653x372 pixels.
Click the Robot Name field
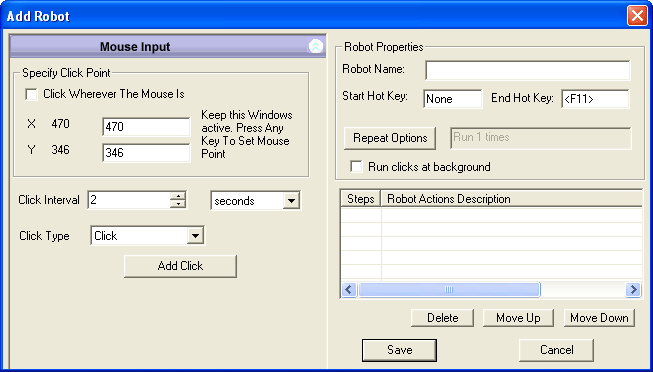(528, 70)
